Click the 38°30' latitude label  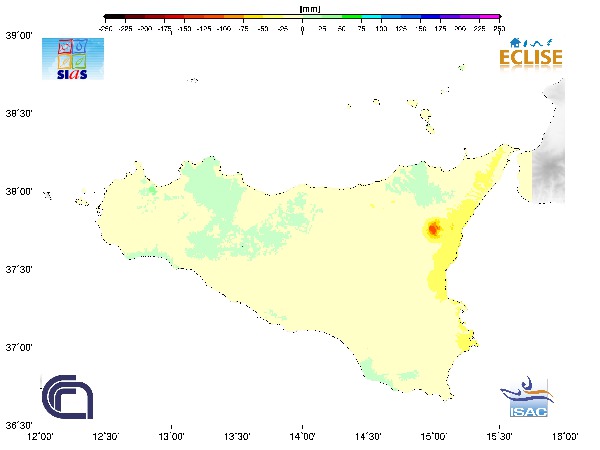(x=19, y=114)
